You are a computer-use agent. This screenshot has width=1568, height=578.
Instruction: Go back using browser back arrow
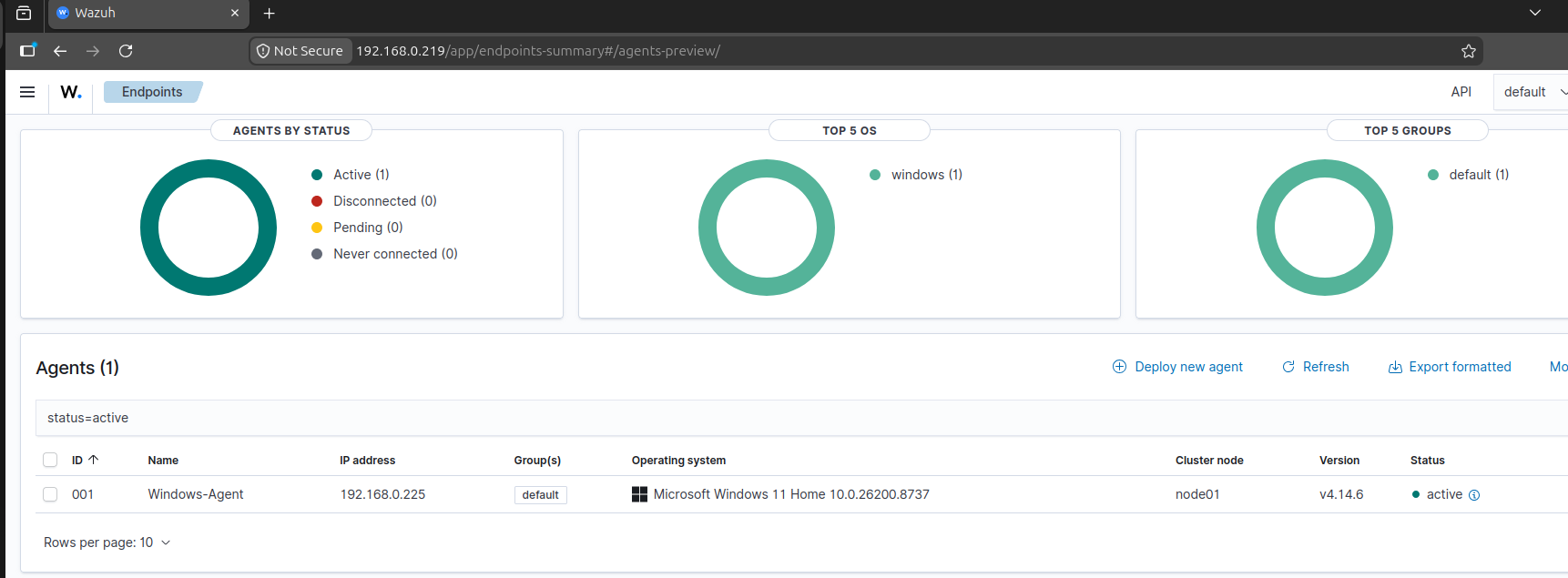60,51
